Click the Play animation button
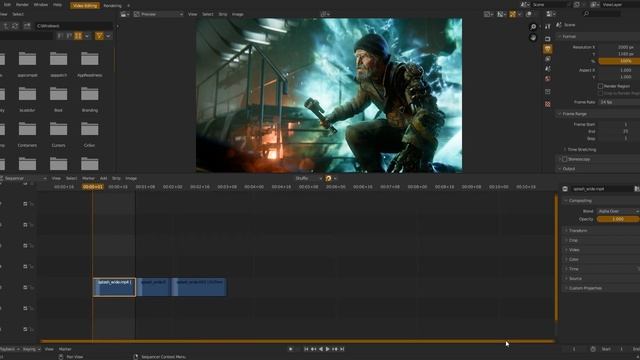This screenshot has height=360, width=640. (327, 349)
